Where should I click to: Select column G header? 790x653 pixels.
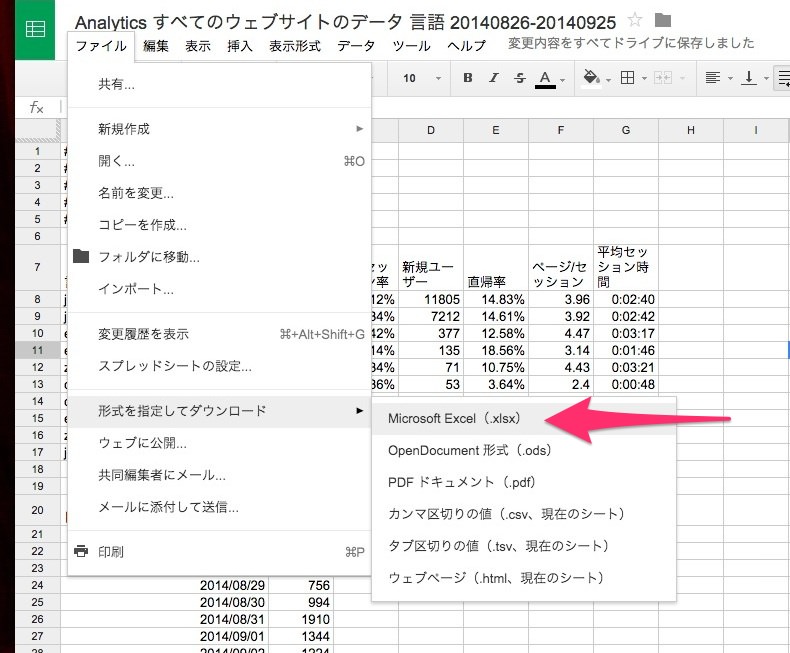(626, 130)
